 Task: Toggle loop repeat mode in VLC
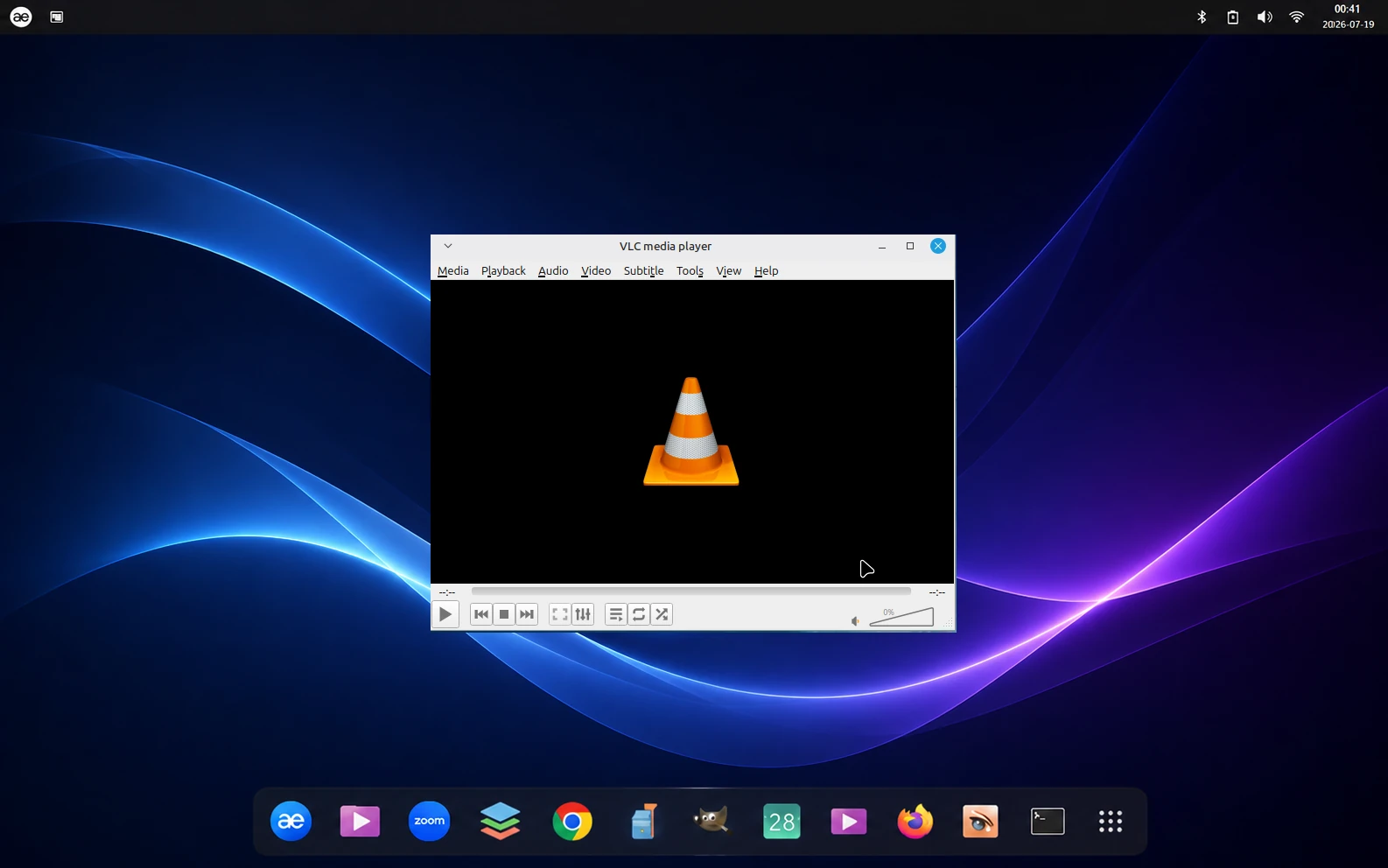pos(639,614)
